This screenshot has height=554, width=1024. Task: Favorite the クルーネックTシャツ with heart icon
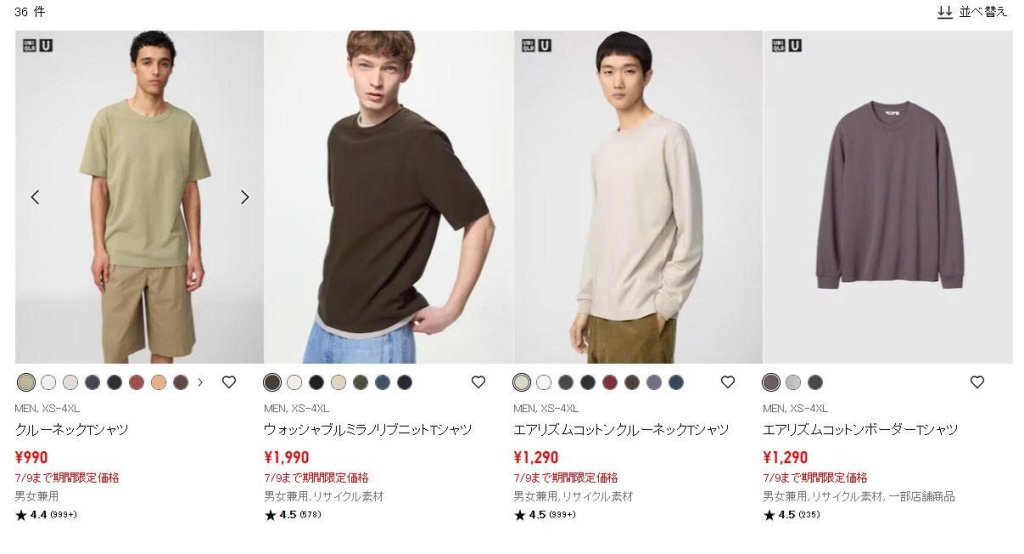click(x=229, y=382)
